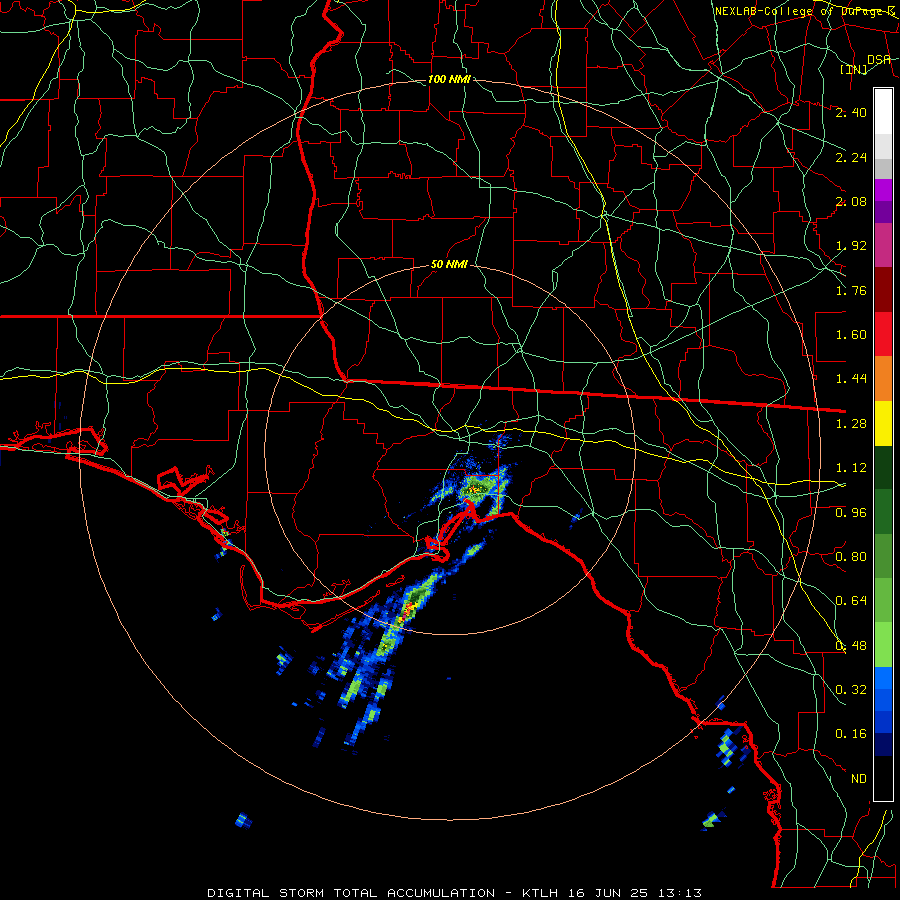900x900 pixels.
Task: Select the 1.44 legend value
Action: tap(851, 379)
